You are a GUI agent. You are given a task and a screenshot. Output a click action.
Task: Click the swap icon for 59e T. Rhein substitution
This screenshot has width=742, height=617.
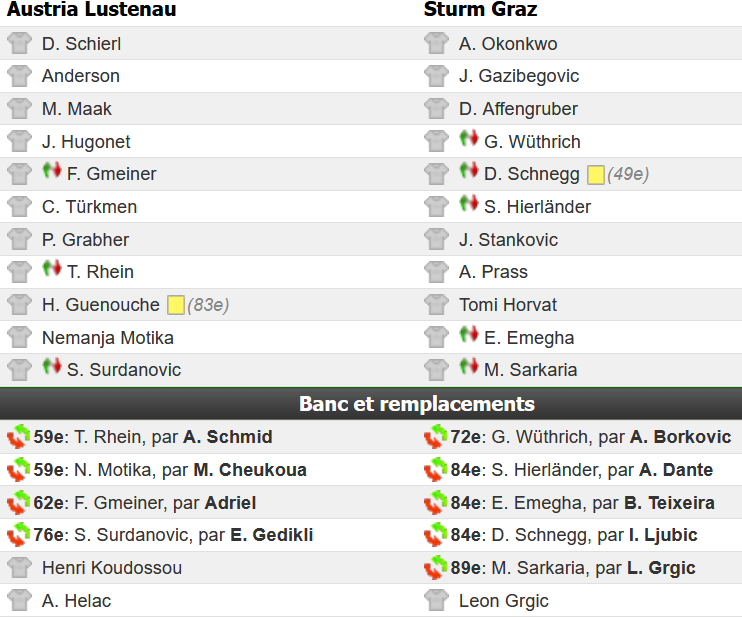click(18, 436)
